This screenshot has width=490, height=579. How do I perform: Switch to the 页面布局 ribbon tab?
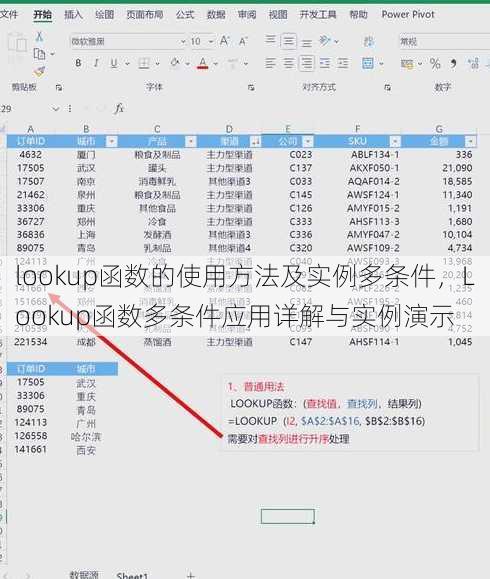pyautogui.click(x=145, y=15)
